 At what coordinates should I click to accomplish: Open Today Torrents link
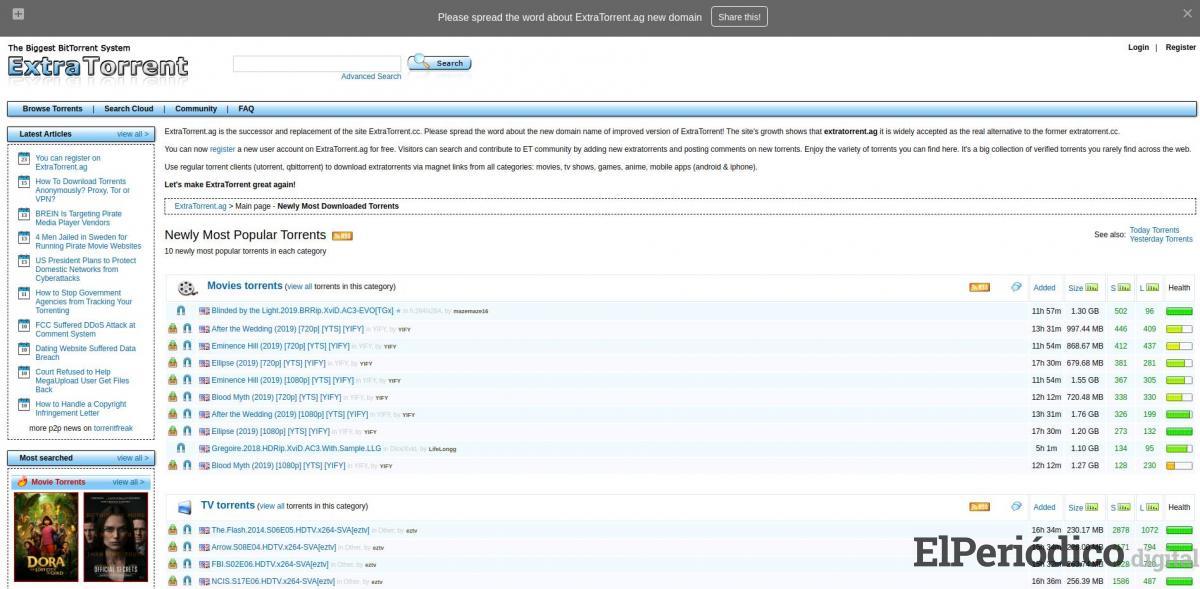pos(1154,230)
